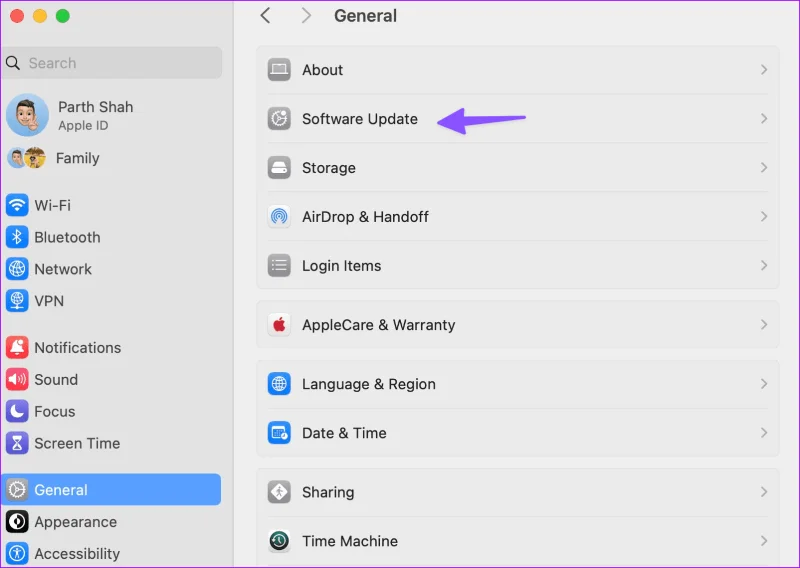800x568 pixels.
Task: Click the Parth Shah profile avatar
Action: click(x=28, y=115)
